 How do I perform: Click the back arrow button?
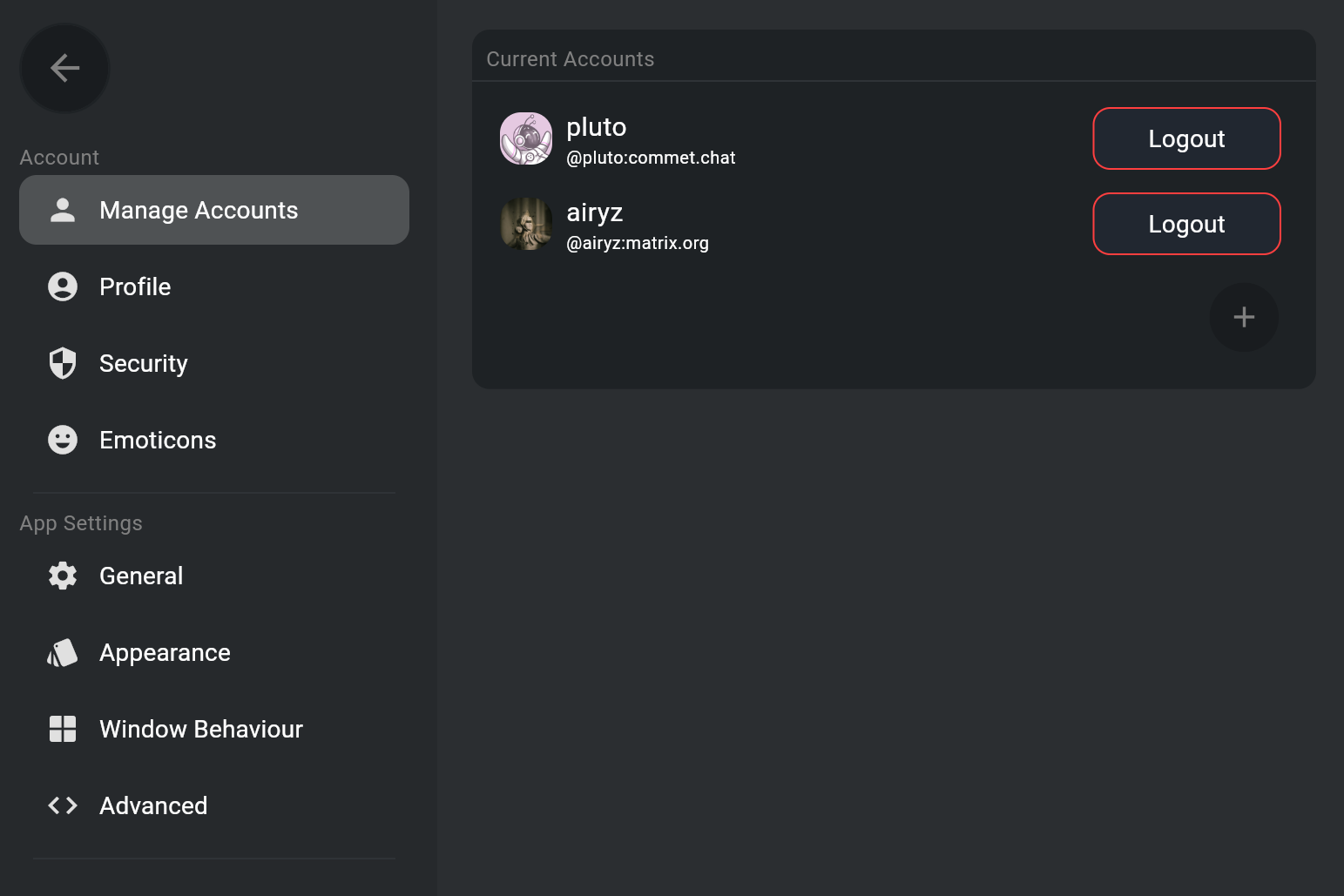[x=64, y=68]
